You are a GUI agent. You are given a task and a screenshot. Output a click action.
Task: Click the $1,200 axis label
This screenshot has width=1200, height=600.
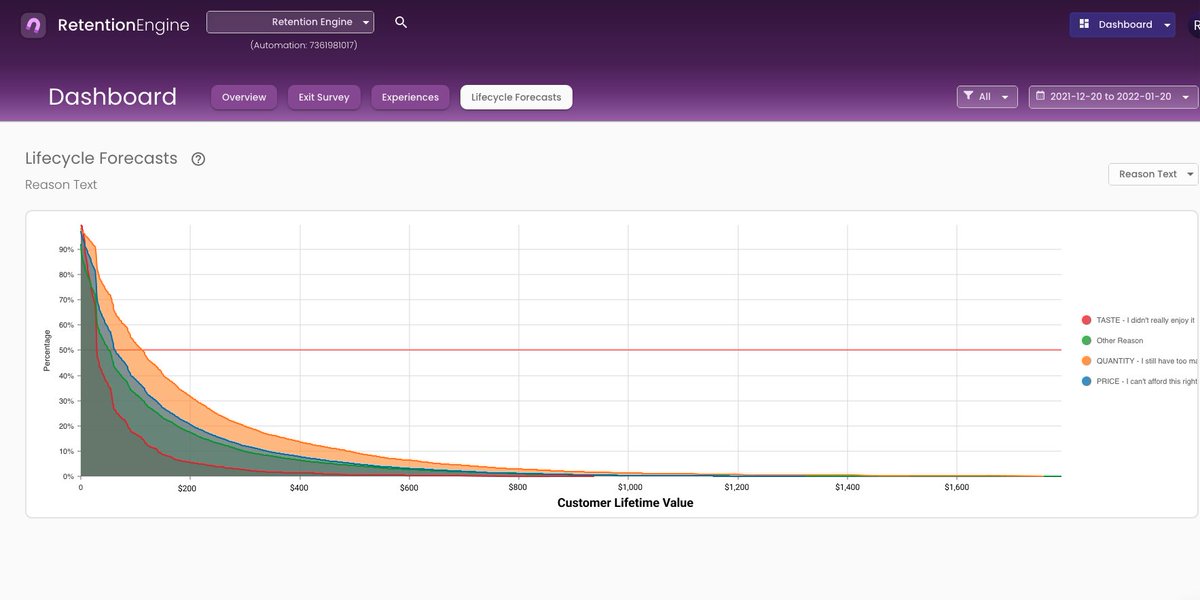(x=736, y=488)
